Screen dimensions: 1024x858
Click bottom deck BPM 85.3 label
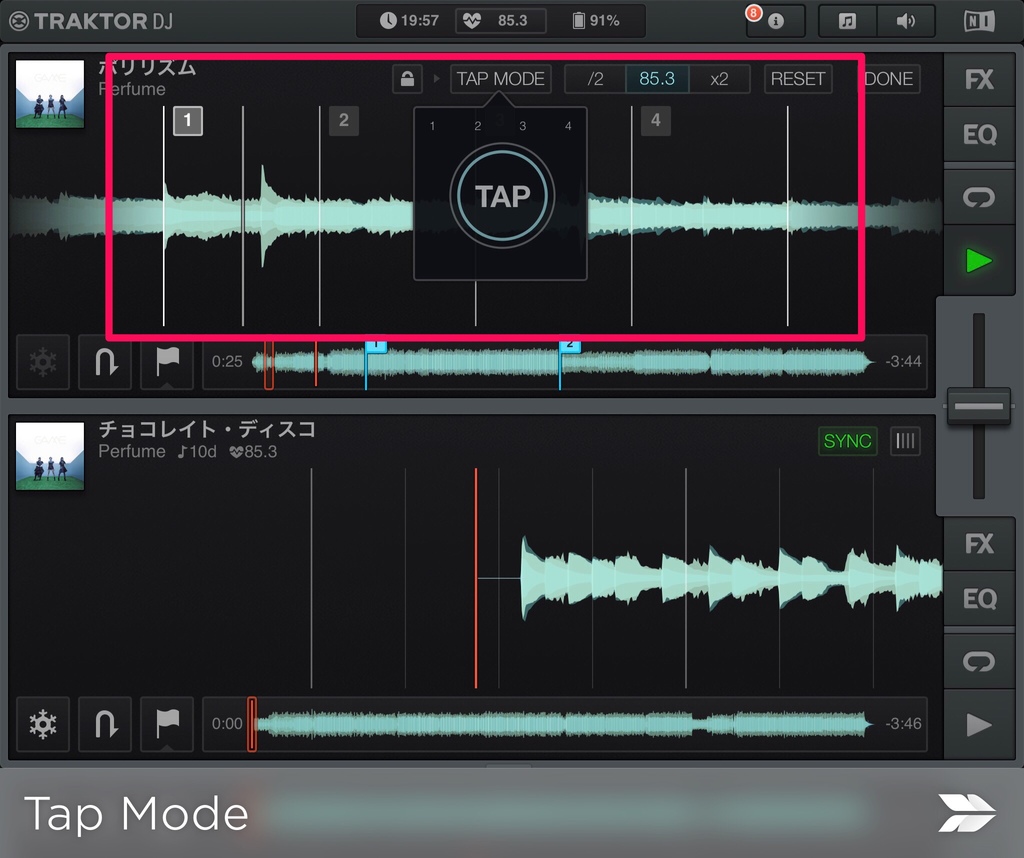click(253, 451)
